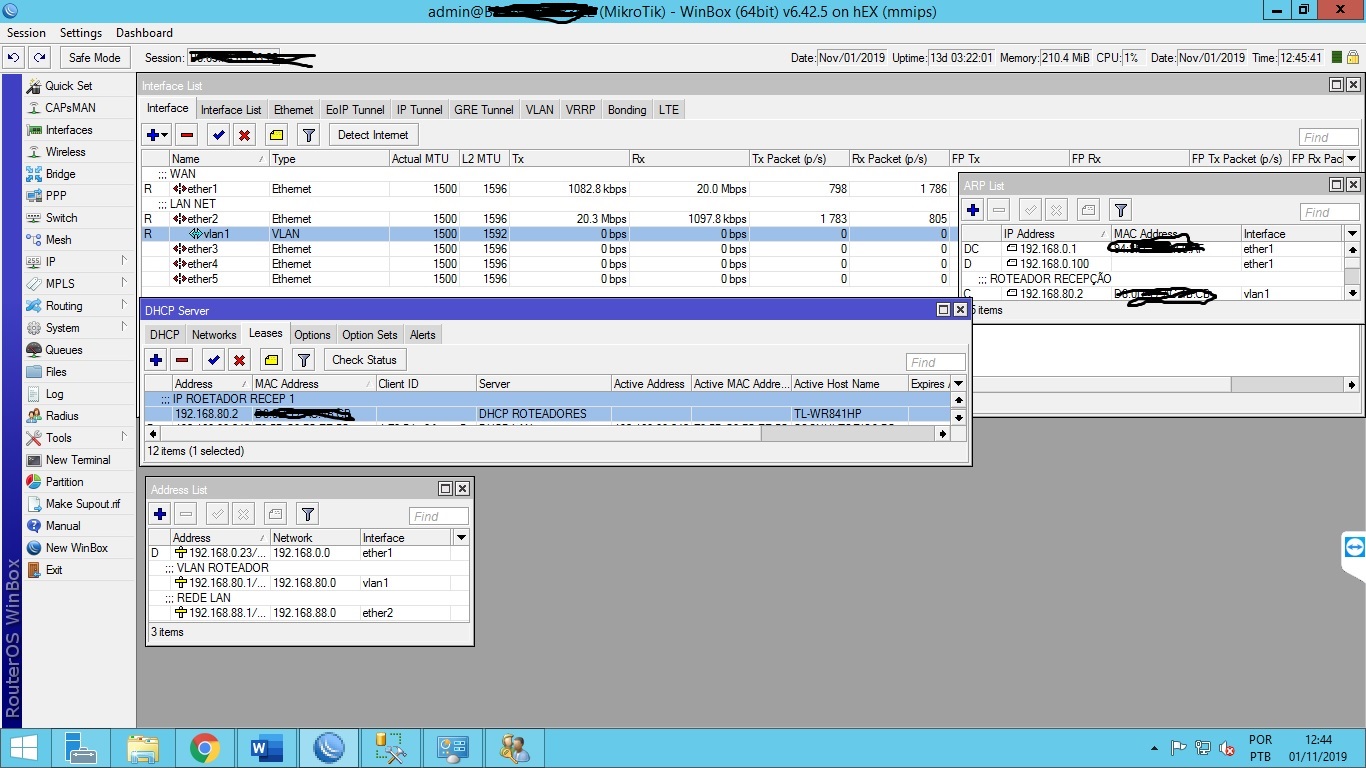Image resolution: width=1366 pixels, height=768 pixels.
Task: Open the Settings menu
Action: coord(81,33)
